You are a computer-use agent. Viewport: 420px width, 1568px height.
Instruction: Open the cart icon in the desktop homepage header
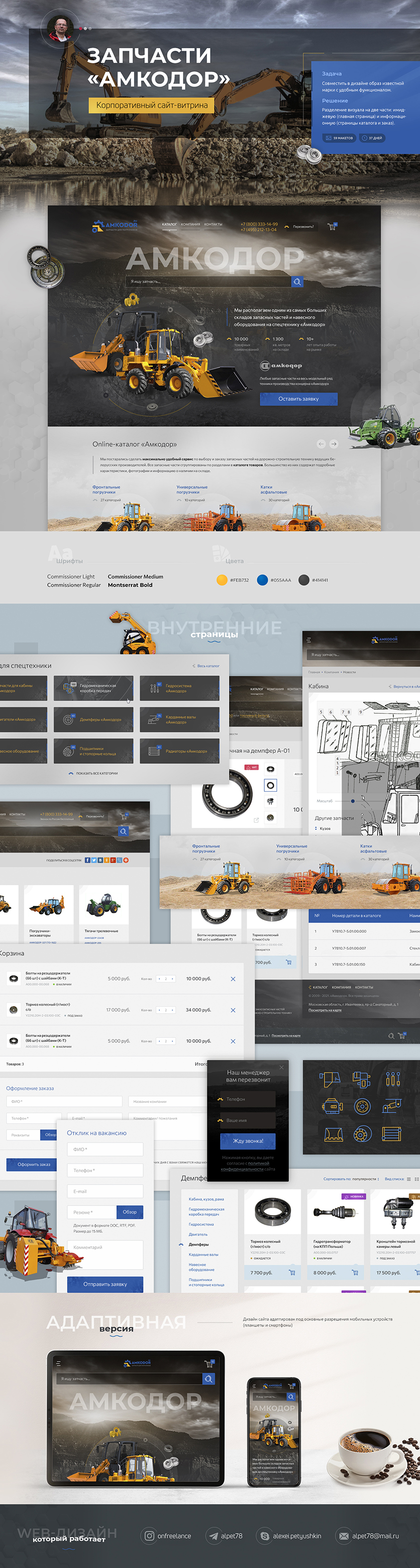(332, 226)
